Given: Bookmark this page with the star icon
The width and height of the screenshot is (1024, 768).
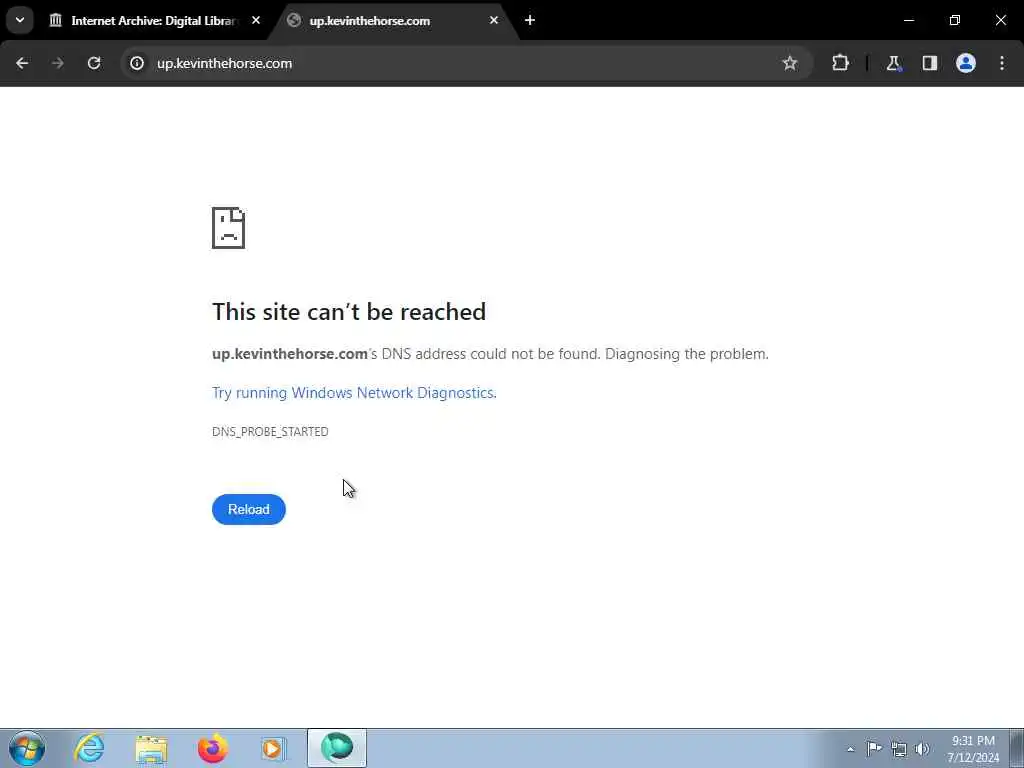Looking at the screenshot, I should pyautogui.click(x=790, y=63).
